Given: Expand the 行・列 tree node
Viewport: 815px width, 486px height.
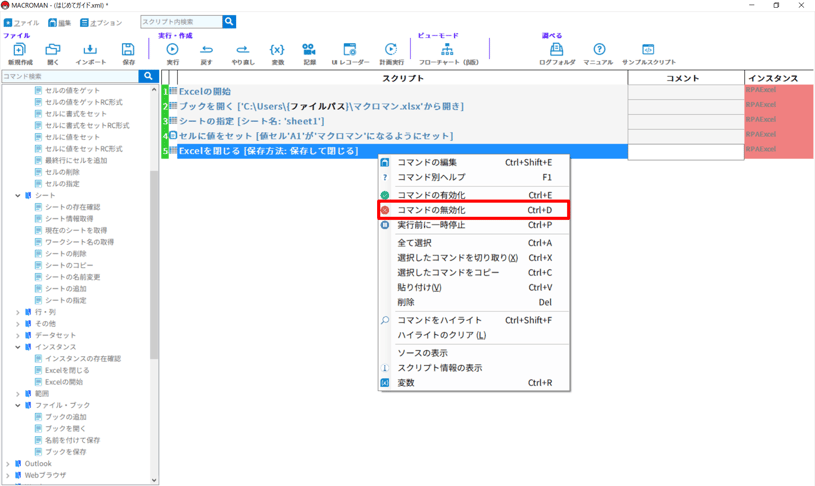Looking at the screenshot, I should (x=18, y=312).
